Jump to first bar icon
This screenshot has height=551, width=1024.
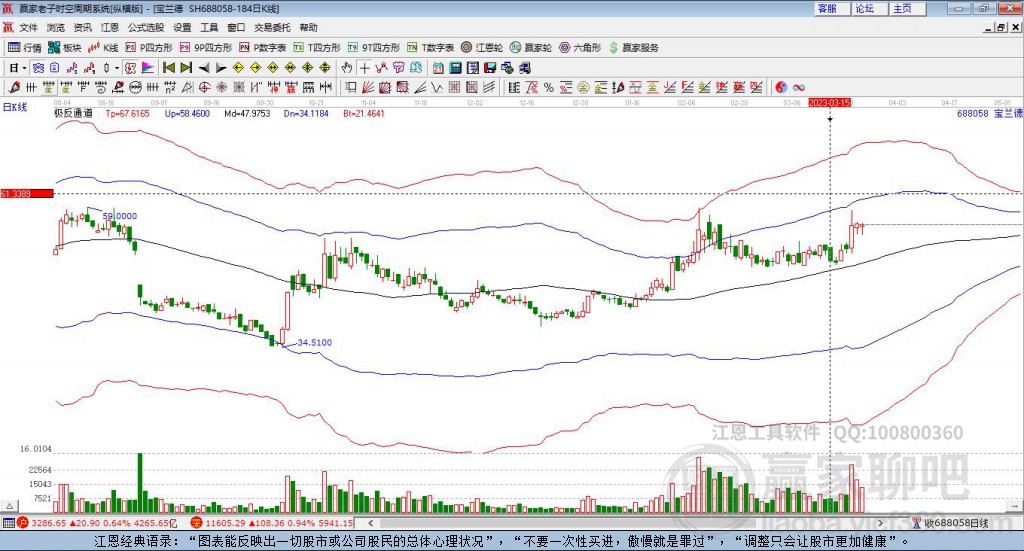[x=168, y=68]
